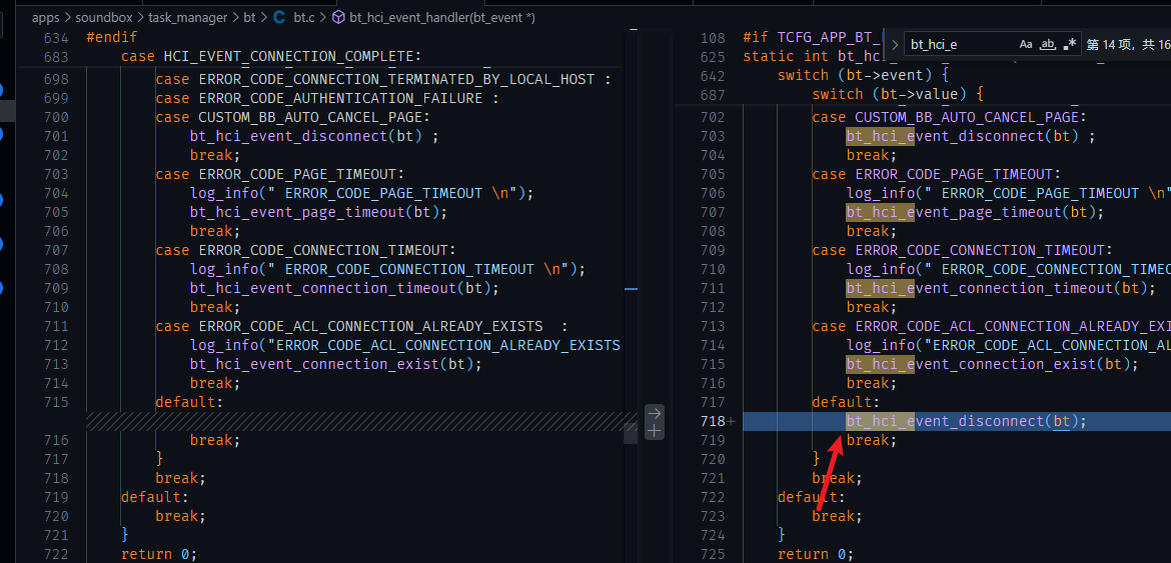This screenshot has height=563, width=1171.
Task: Click the default: label on right line 717
Action: 845,402
